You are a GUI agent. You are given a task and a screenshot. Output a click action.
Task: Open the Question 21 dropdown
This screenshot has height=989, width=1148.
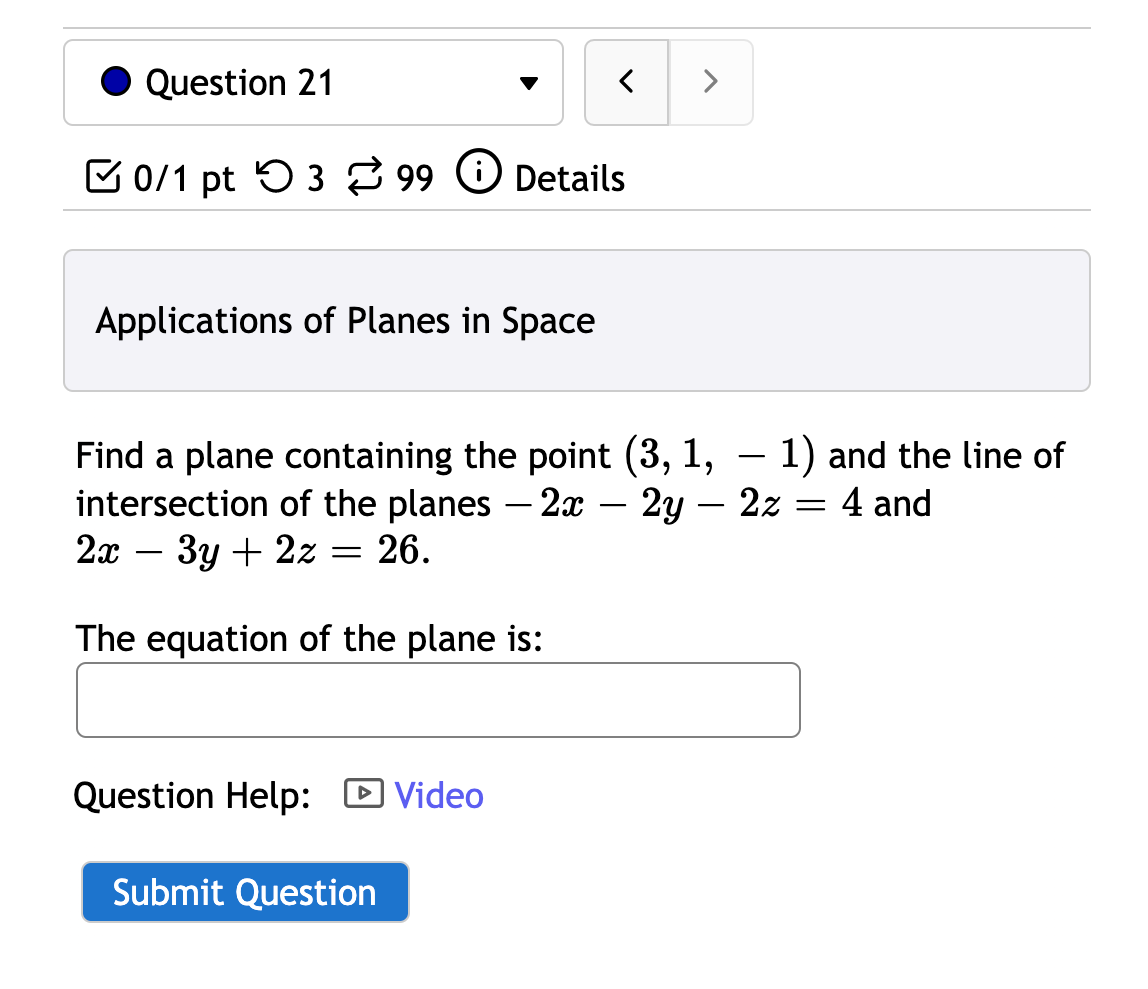(x=313, y=82)
